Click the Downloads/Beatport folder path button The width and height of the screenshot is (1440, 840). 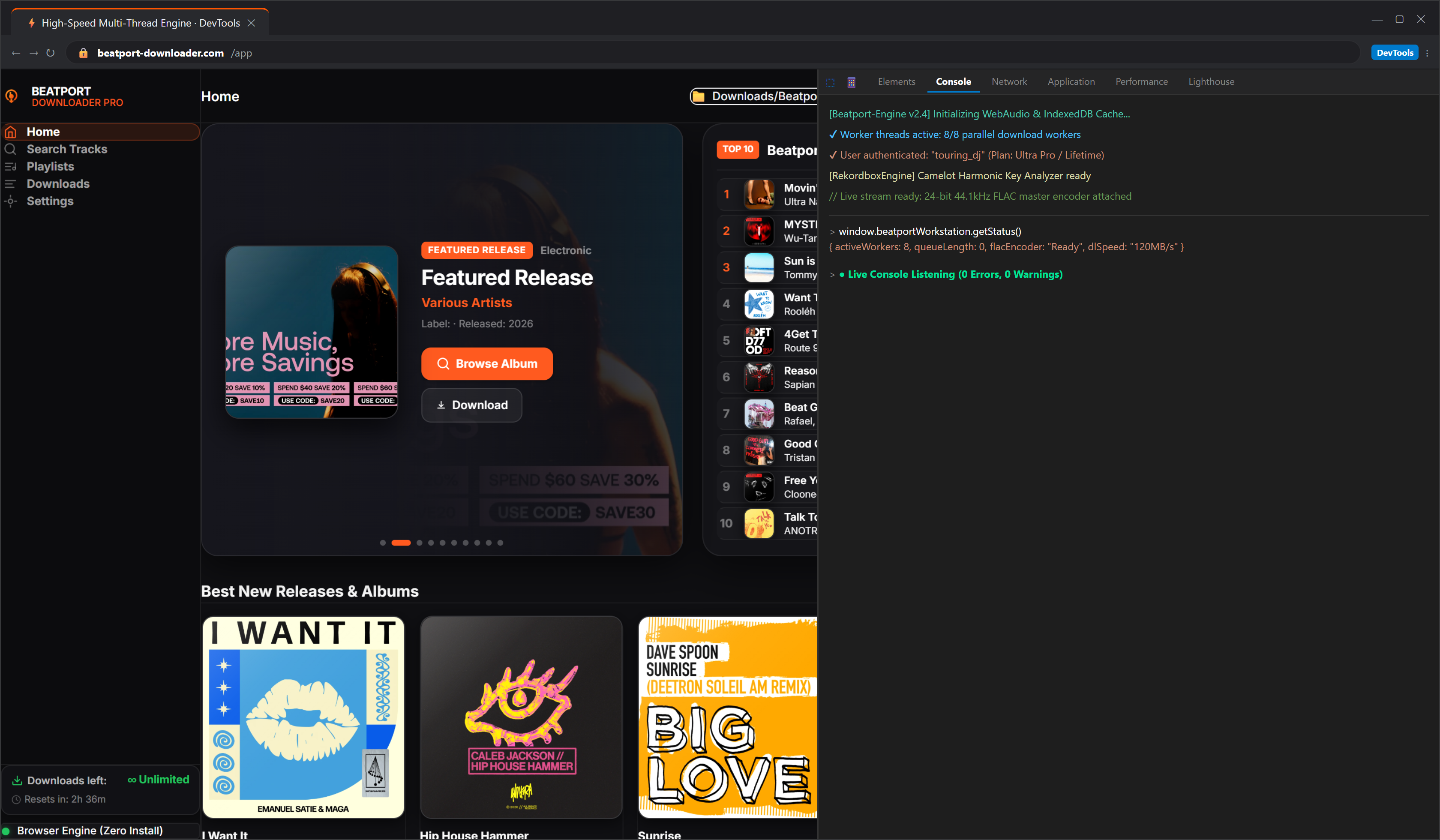(754, 96)
